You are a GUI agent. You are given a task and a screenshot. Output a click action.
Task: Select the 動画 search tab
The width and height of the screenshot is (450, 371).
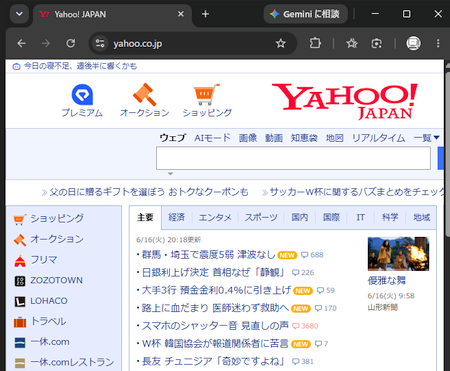click(x=274, y=138)
